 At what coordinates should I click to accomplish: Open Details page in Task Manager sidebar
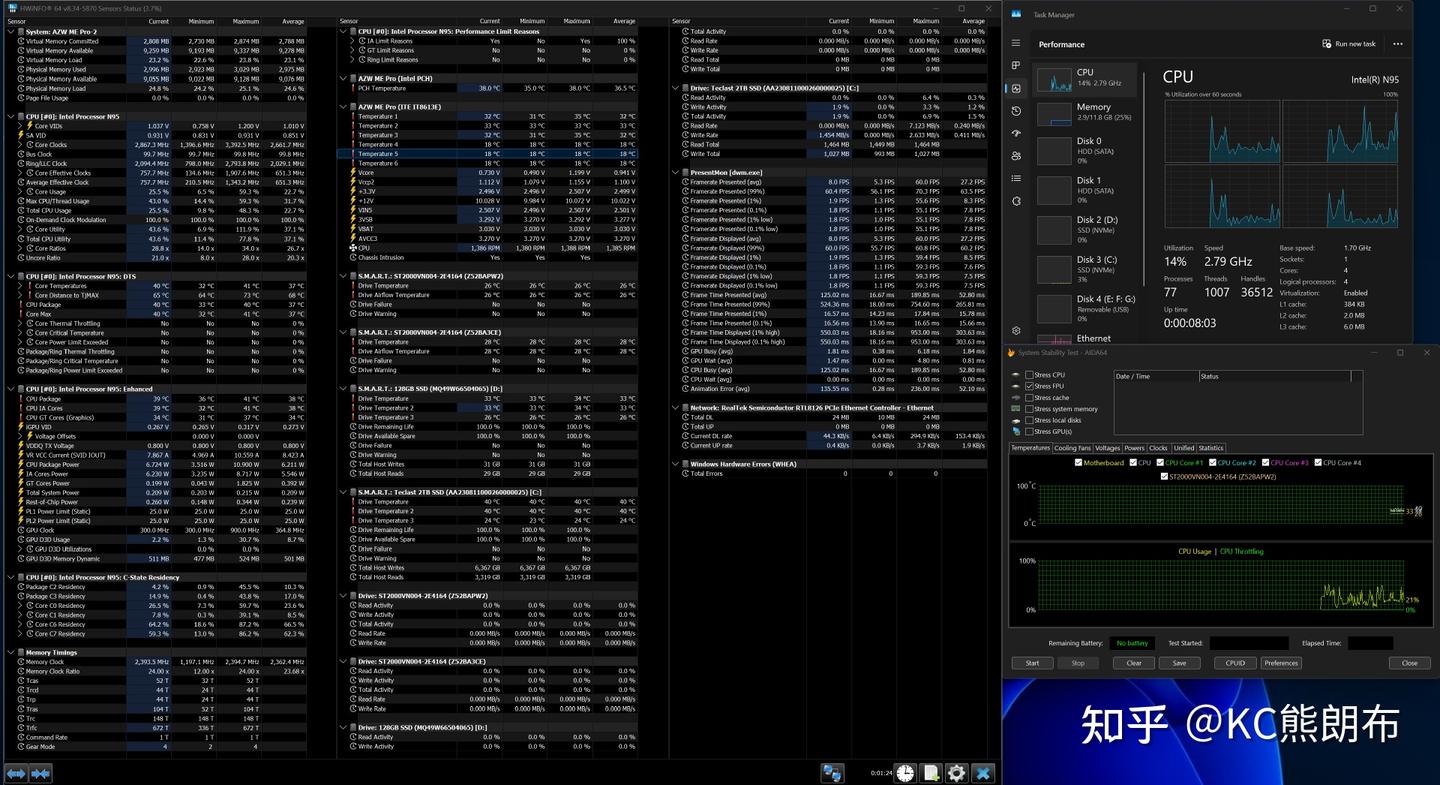click(x=1016, y=178)
